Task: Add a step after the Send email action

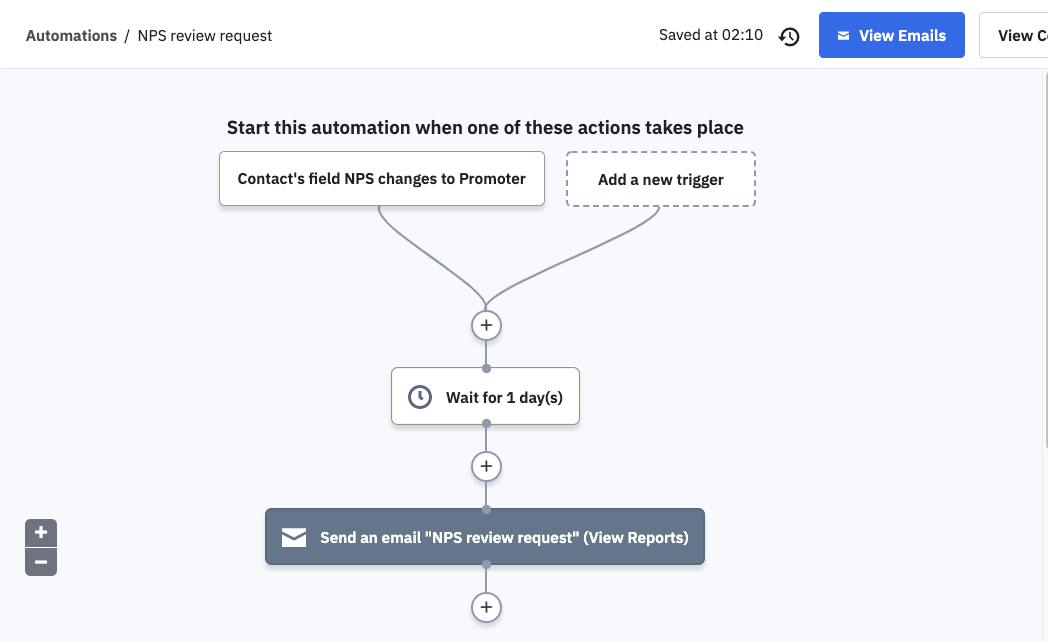Action: click(486, 607)
